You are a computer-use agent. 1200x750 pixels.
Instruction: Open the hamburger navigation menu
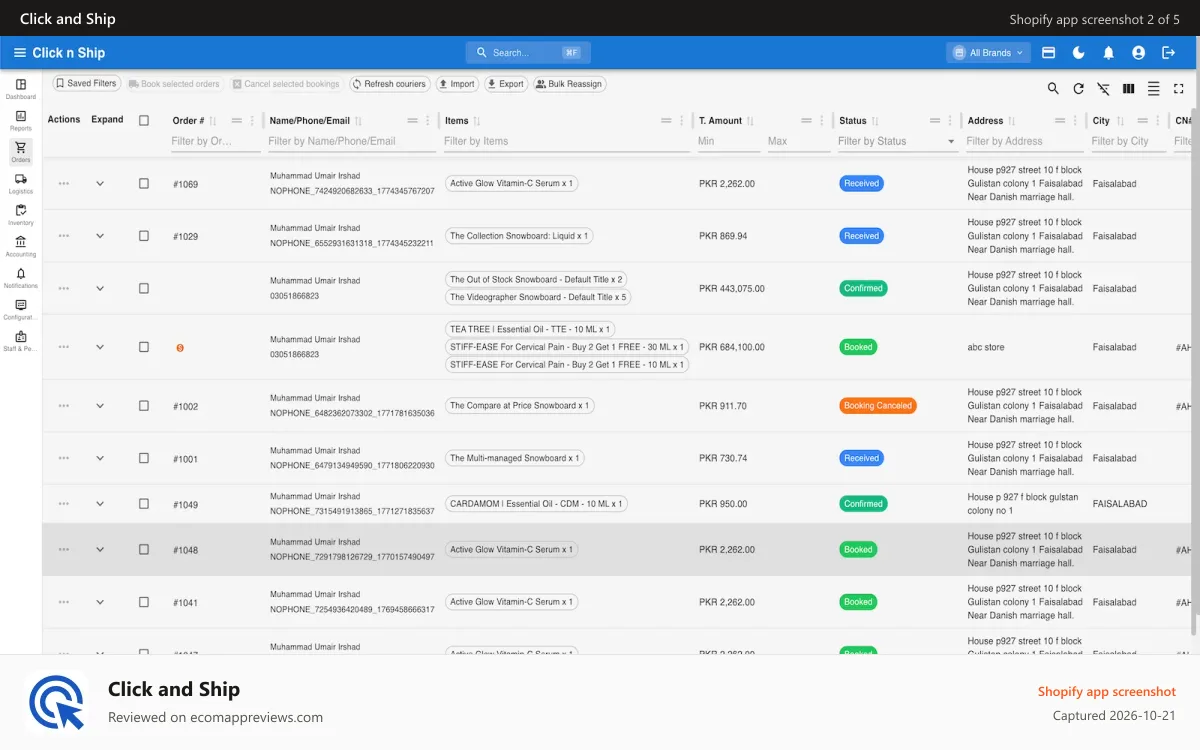click(20, 53)
